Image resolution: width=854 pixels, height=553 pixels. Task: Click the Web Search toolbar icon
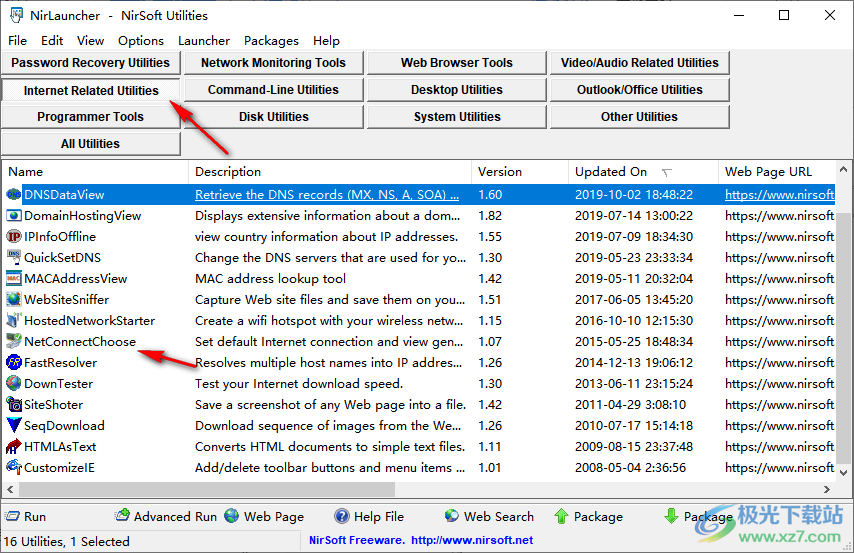click(x=452, y=515)
